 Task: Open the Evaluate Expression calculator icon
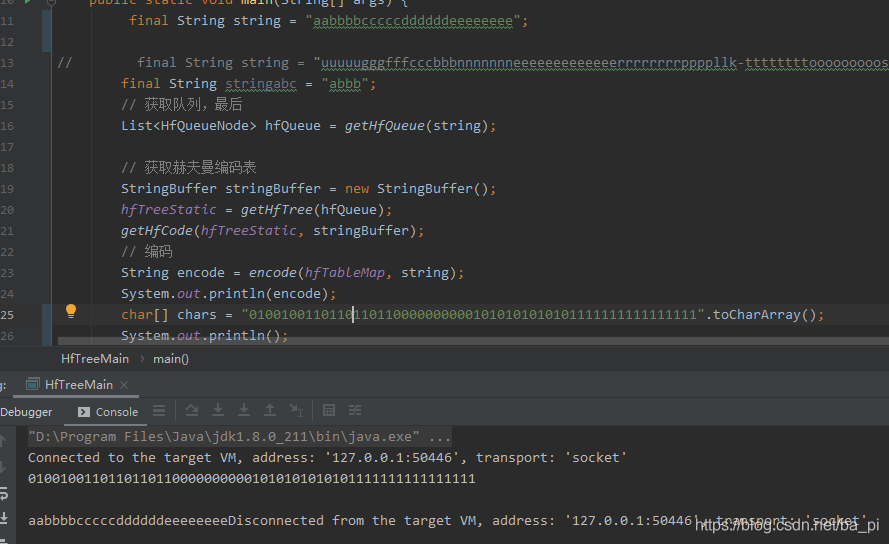329,410
